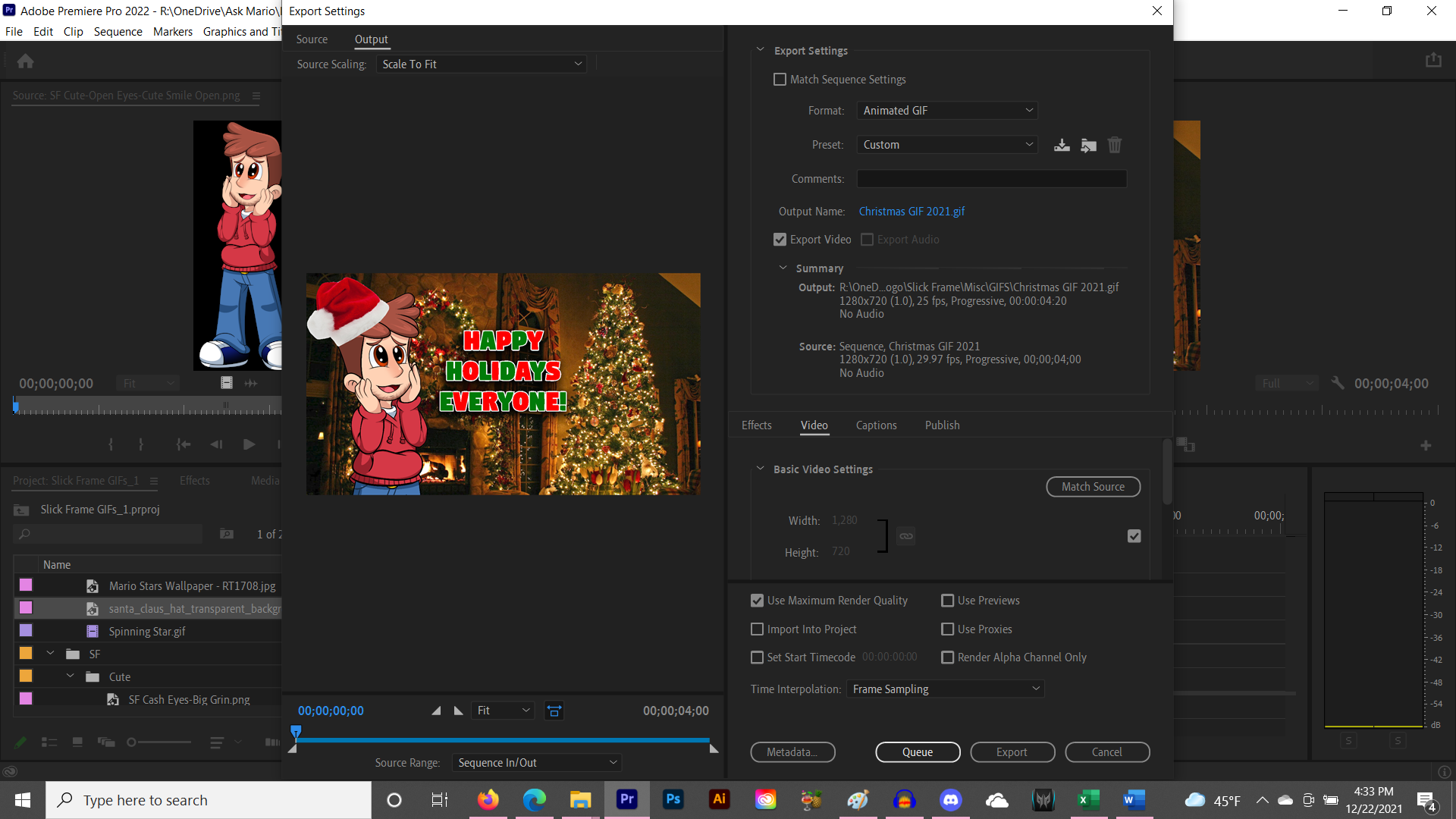This screenshot has height=819, width=1456.
Task: Click the link icon between Width and Height
Action: 905,535
